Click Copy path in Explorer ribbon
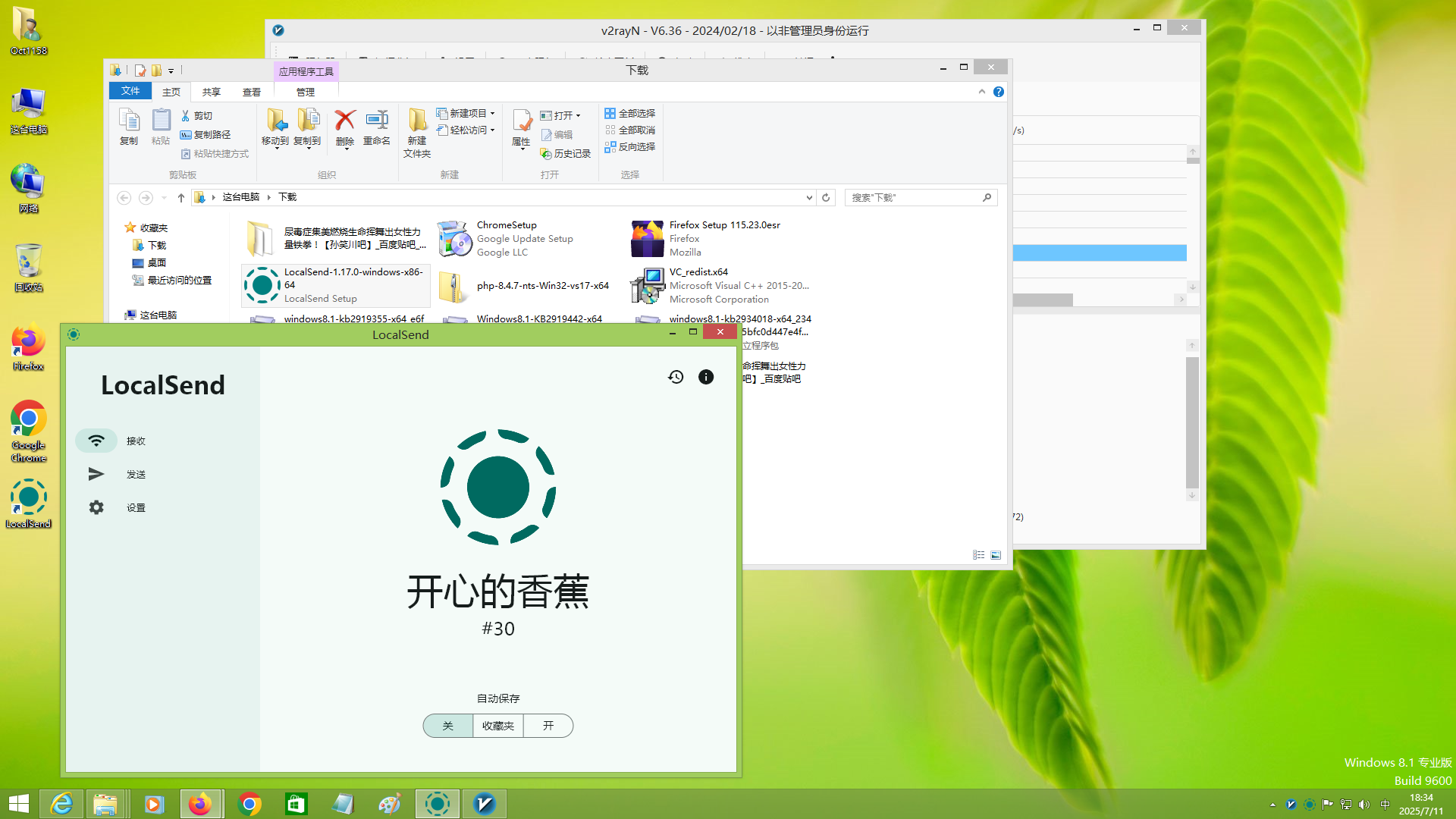Viewport: 1456px width, 819px height. (206, 134)
